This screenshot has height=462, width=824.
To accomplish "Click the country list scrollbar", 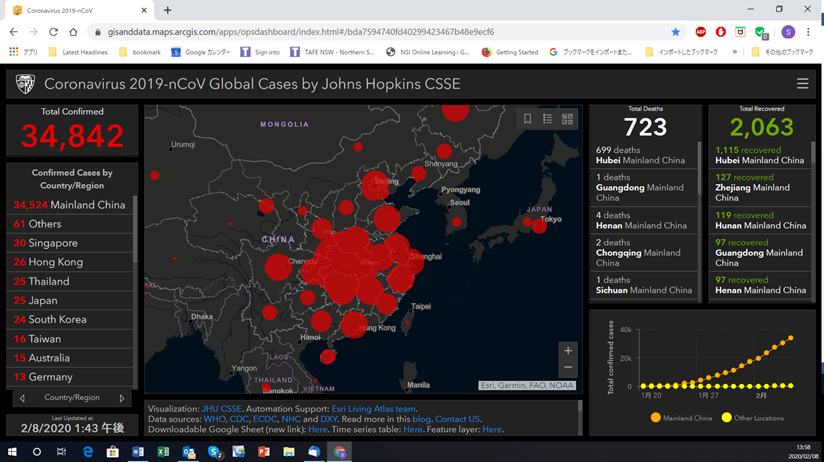I will click(135, 229).
